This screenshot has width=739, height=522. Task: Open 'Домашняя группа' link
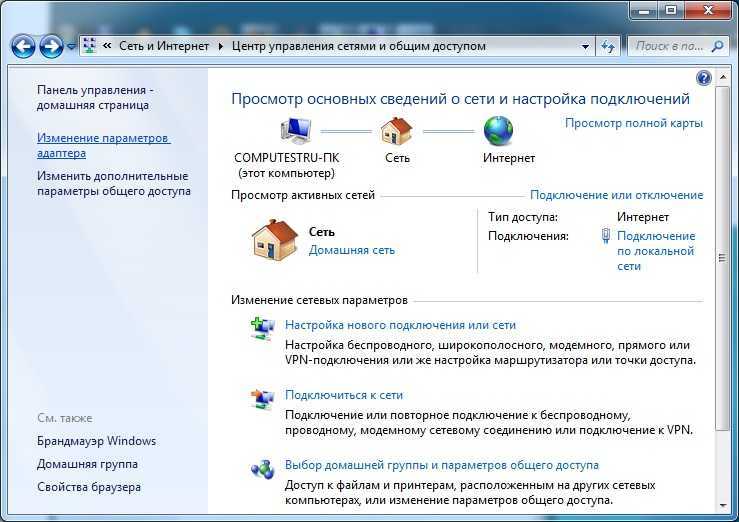87,464
